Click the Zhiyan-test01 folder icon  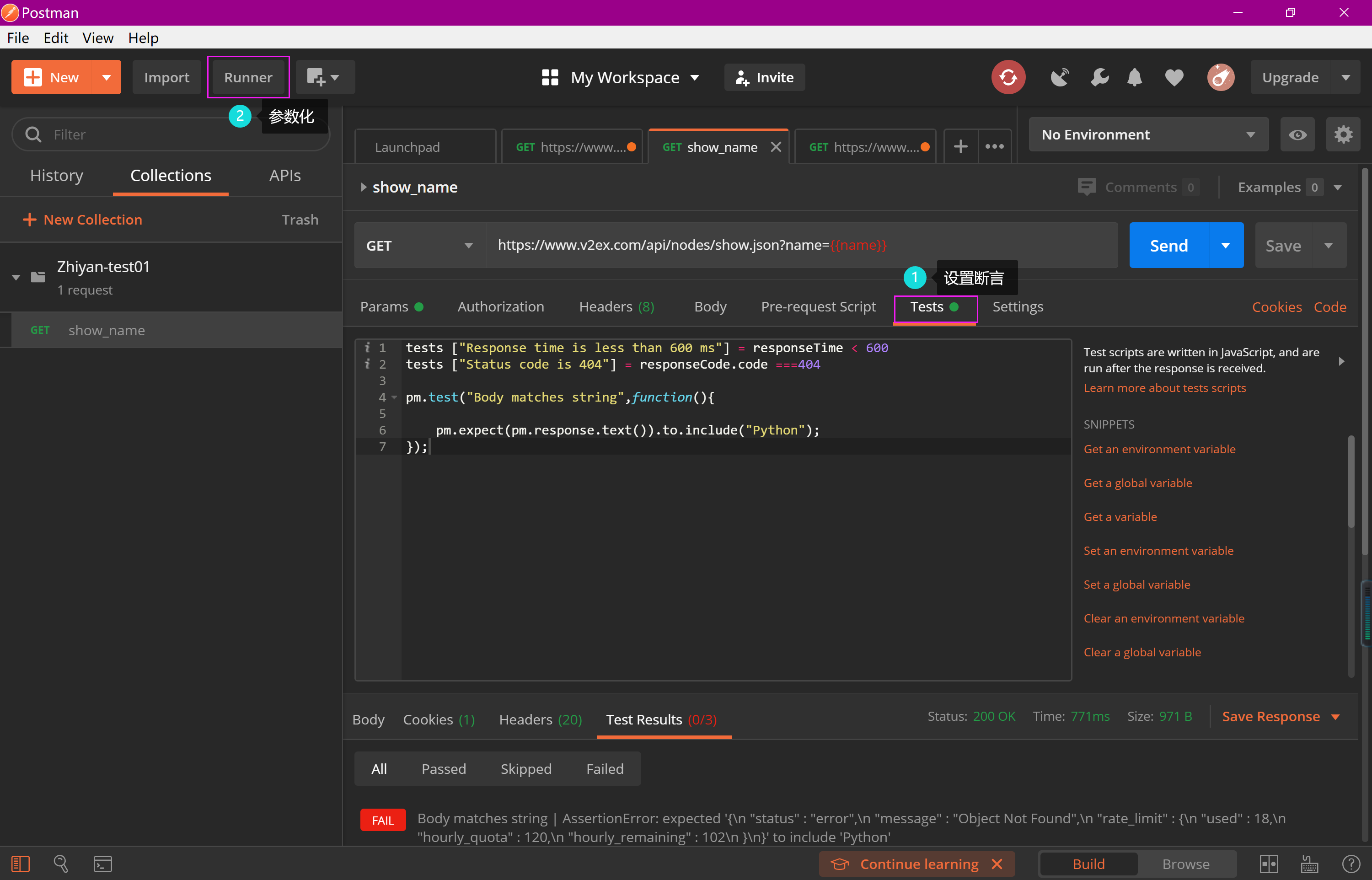pos(38,277)
